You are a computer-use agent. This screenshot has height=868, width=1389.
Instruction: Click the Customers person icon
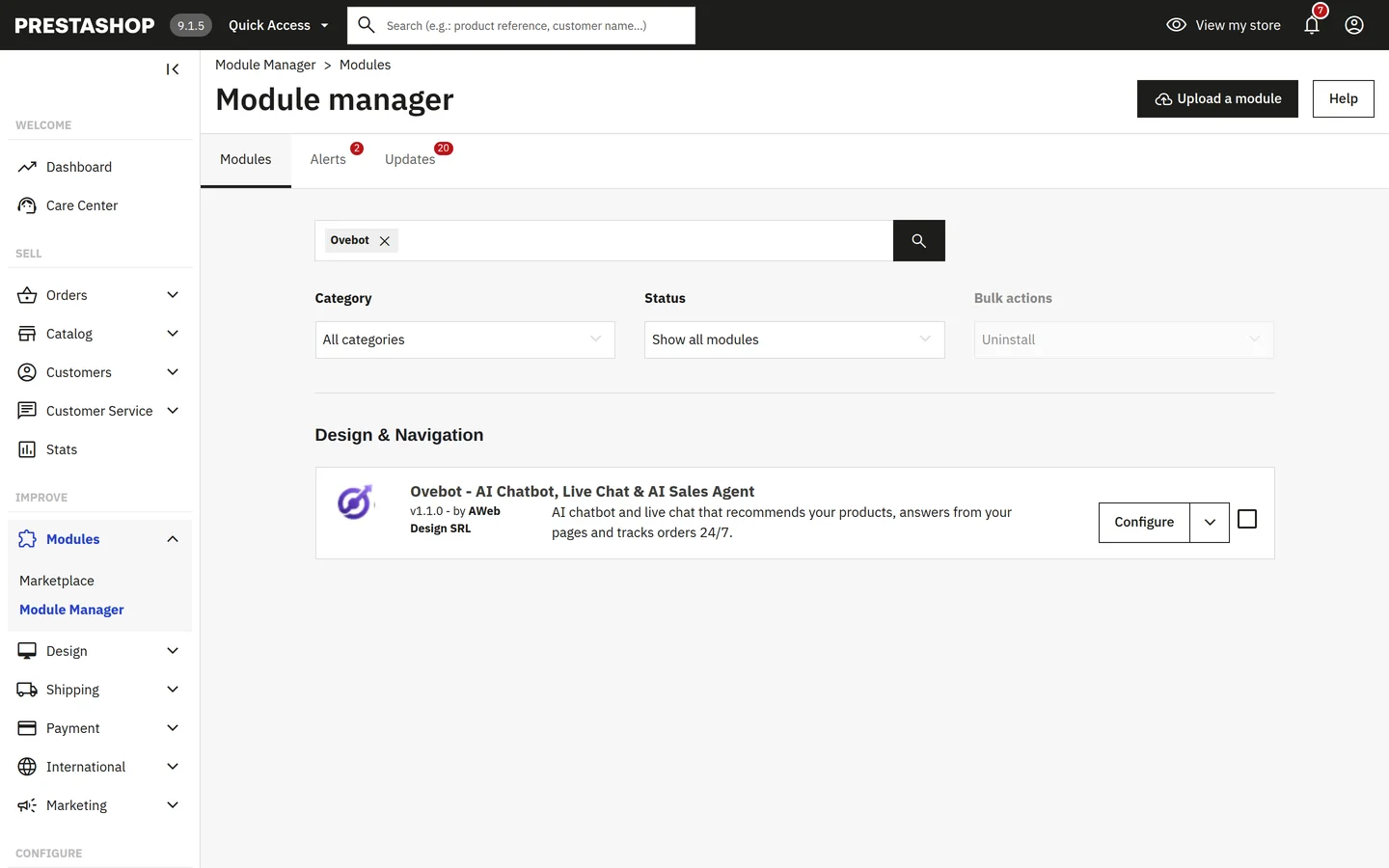(27, 372)
